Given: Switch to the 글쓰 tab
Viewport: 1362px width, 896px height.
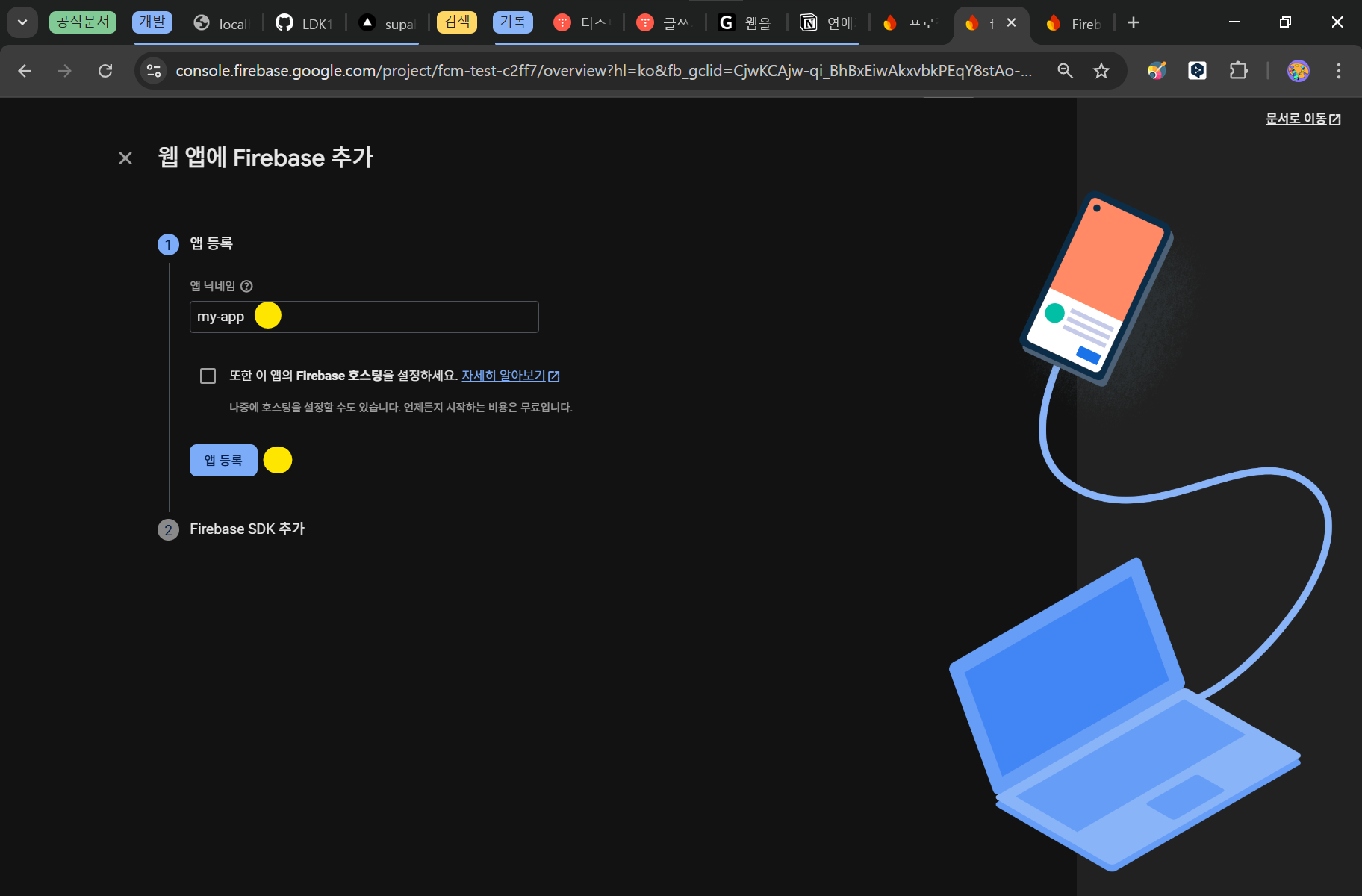Looking at the screenshot, I should pyautogui.click(x=665, y=23).
